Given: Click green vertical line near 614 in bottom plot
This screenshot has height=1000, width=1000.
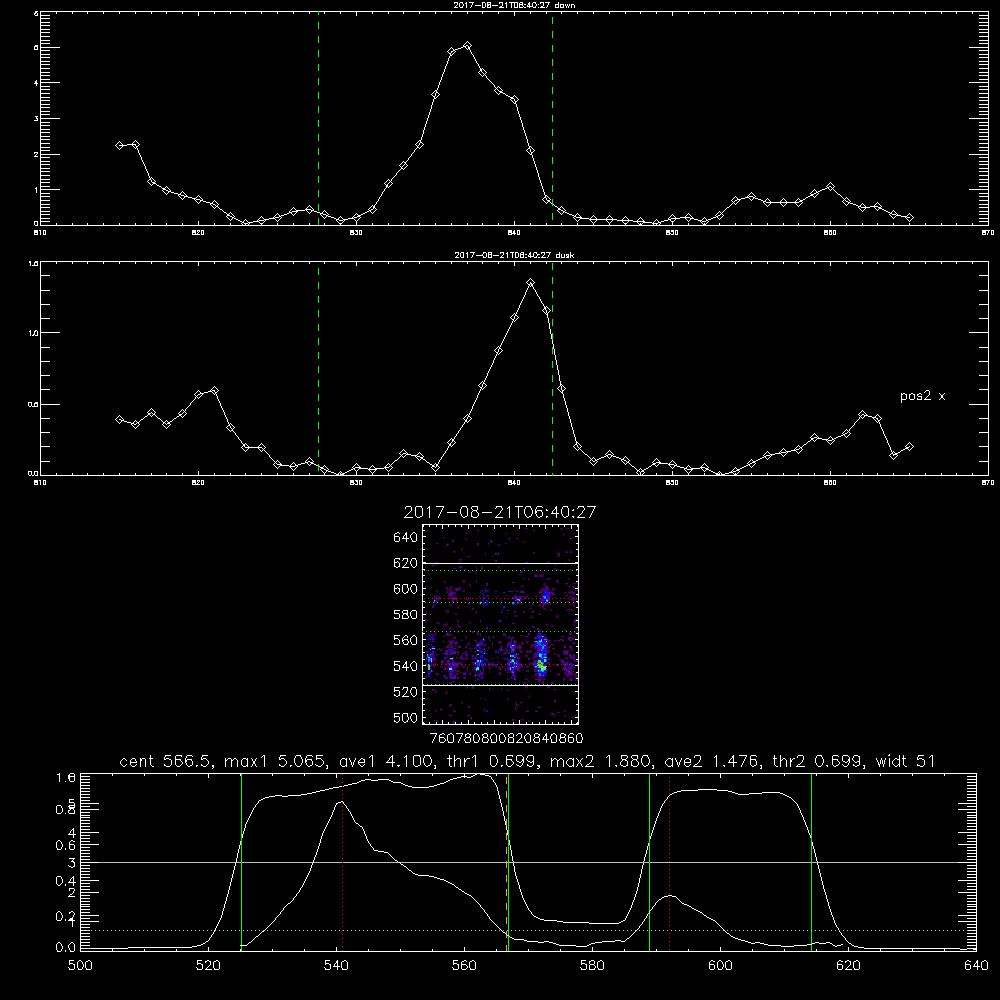Looking at the screenshot, I should [811, 862].
